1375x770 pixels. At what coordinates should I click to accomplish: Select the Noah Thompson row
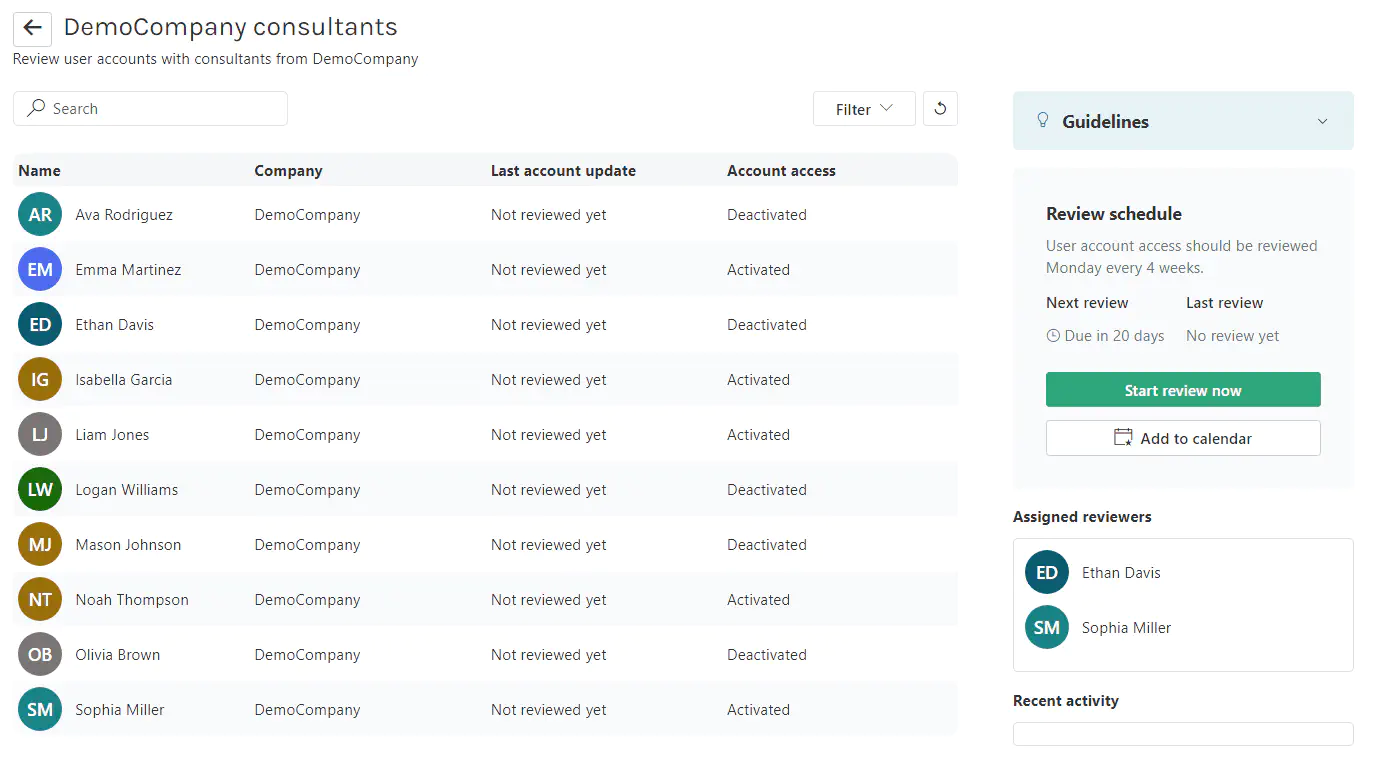pyautogui.click(x=400, y=599)
